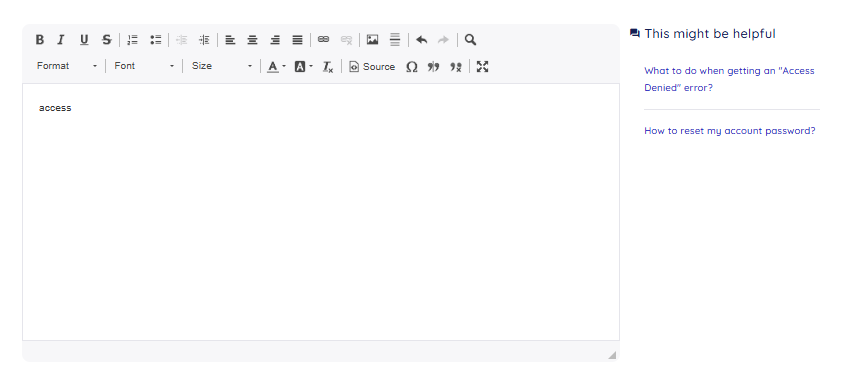Undo the last change
Image resolution: width=862 pixels, height=392 pixels.
tap(422, 40)
